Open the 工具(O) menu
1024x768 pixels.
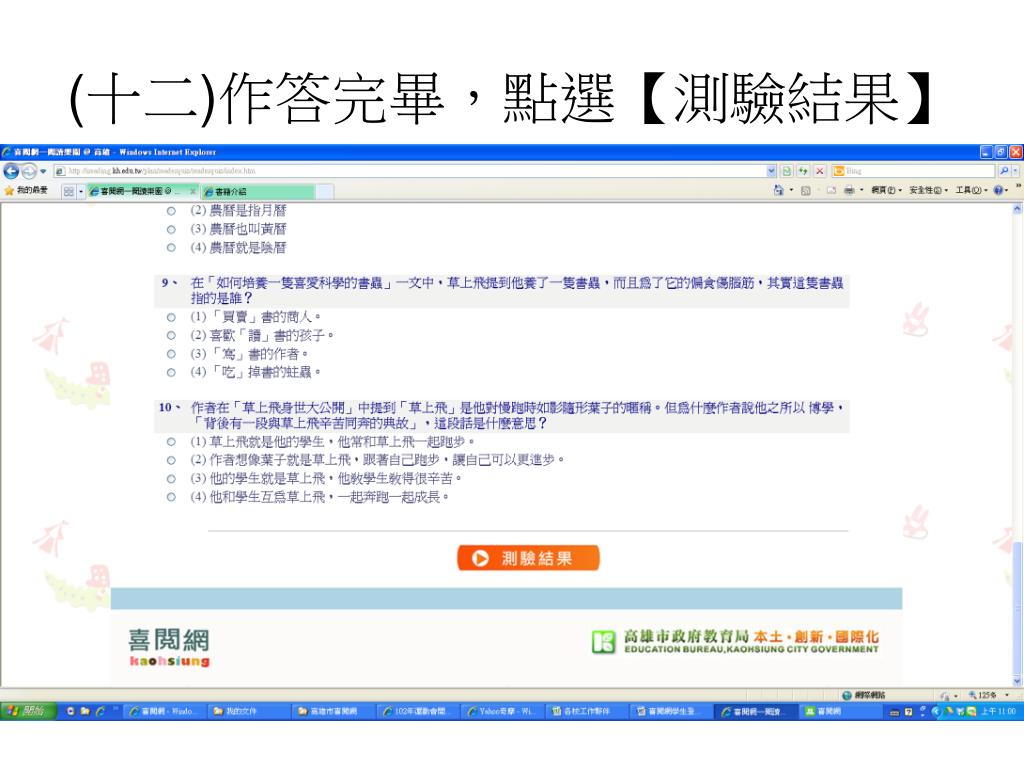971,191
